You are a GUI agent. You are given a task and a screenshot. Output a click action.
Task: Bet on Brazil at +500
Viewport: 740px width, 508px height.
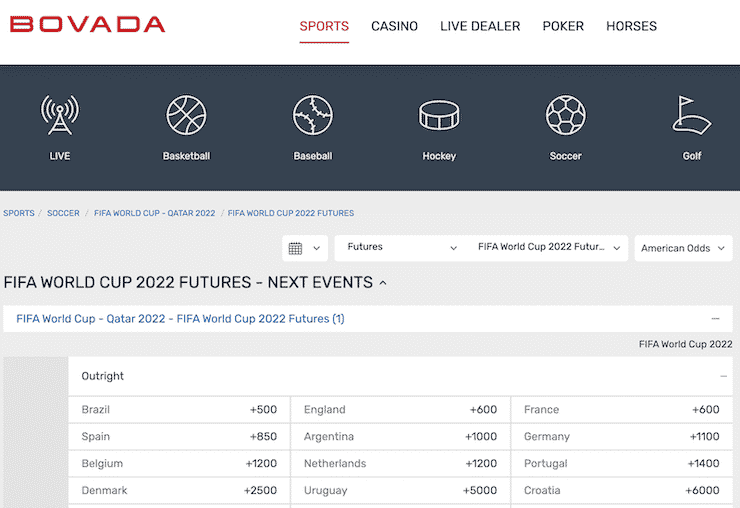click(x=179, y=409)
